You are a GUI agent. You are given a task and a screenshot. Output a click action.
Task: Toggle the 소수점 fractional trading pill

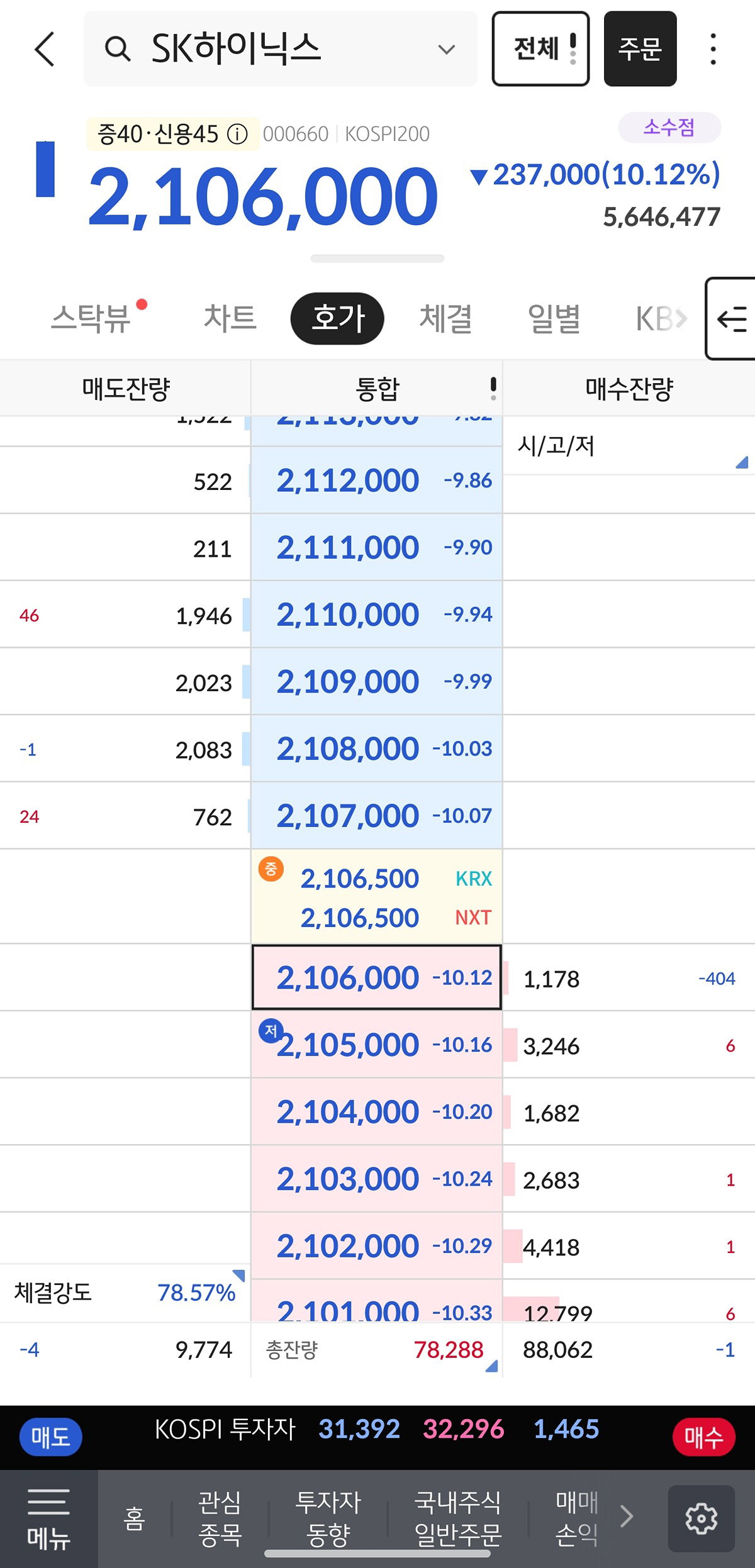click(669, 128)
